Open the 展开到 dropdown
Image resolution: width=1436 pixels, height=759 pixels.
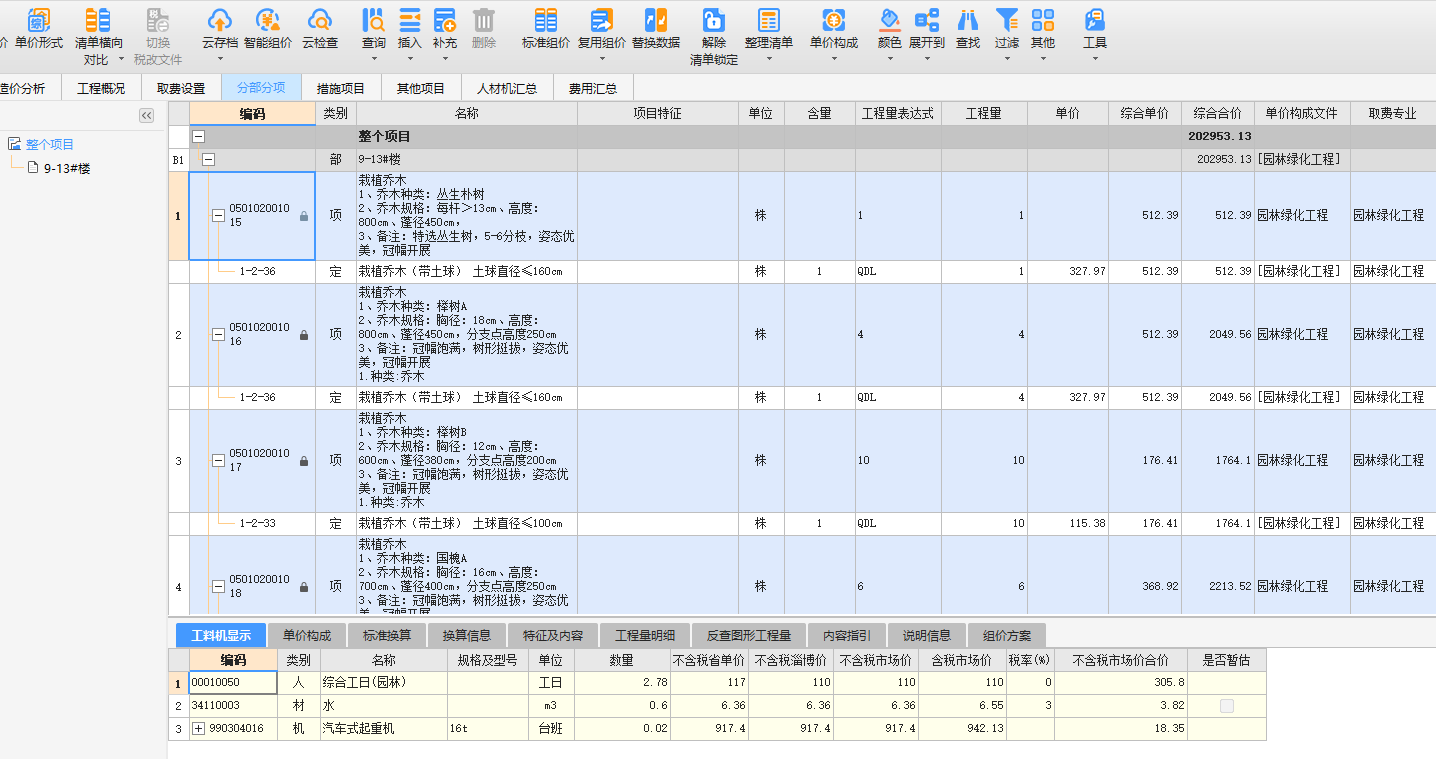pyautogui.click(x=926, y=58)
